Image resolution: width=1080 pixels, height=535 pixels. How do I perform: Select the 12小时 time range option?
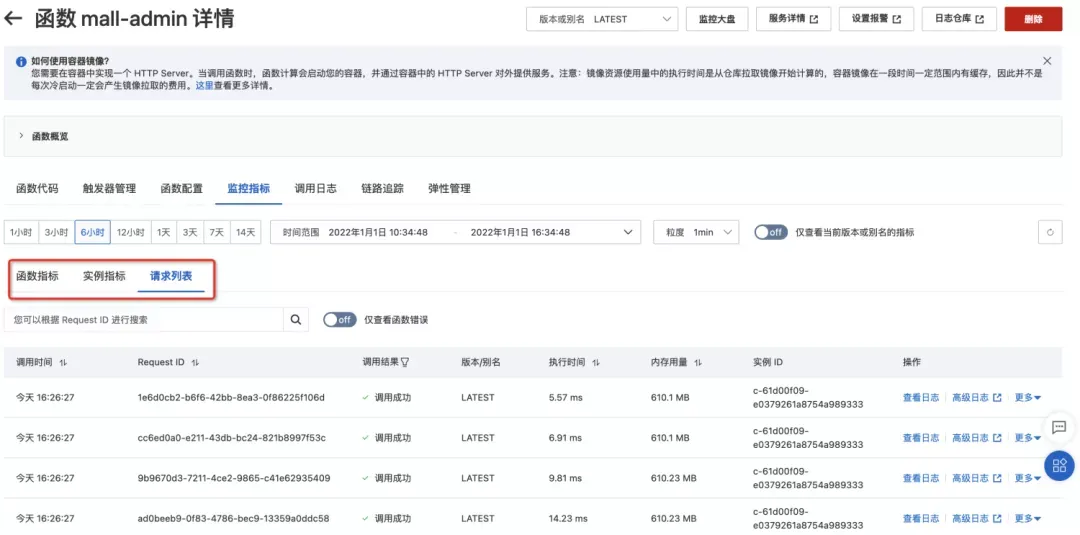[130, 233]
